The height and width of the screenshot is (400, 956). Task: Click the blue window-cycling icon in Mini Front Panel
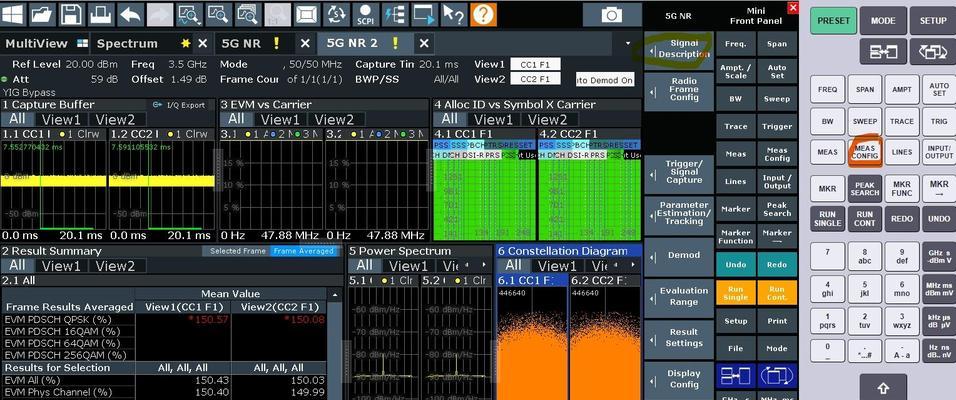point(777,376)
